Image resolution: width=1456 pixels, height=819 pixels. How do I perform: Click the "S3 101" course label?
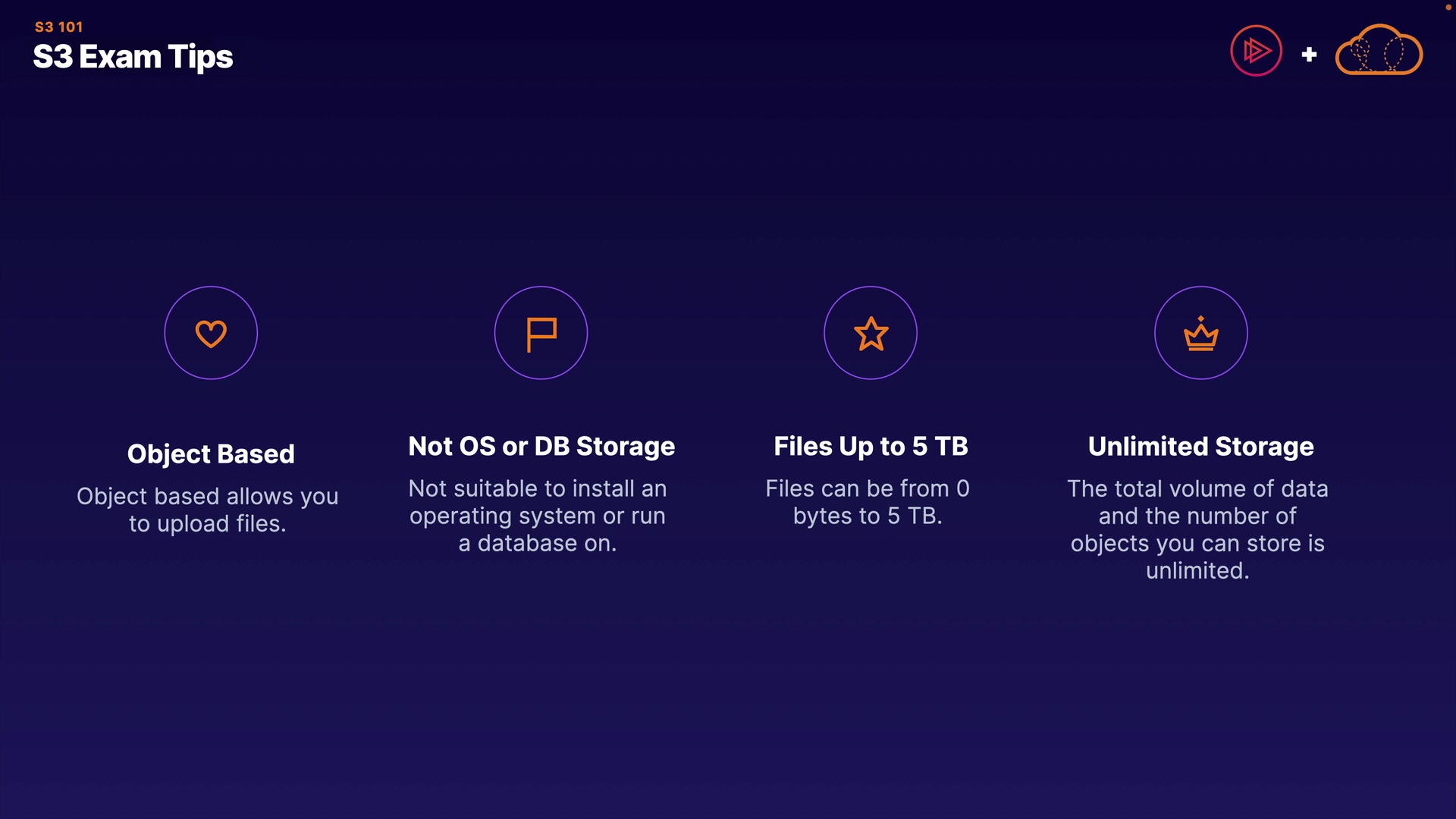point(58,27)
